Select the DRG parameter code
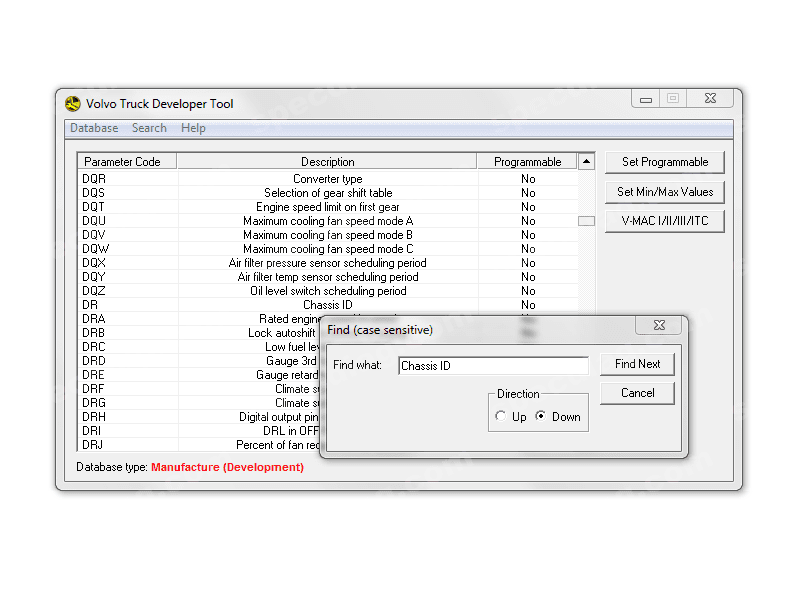Screen dimensions: 800x600 click(94, 403)
